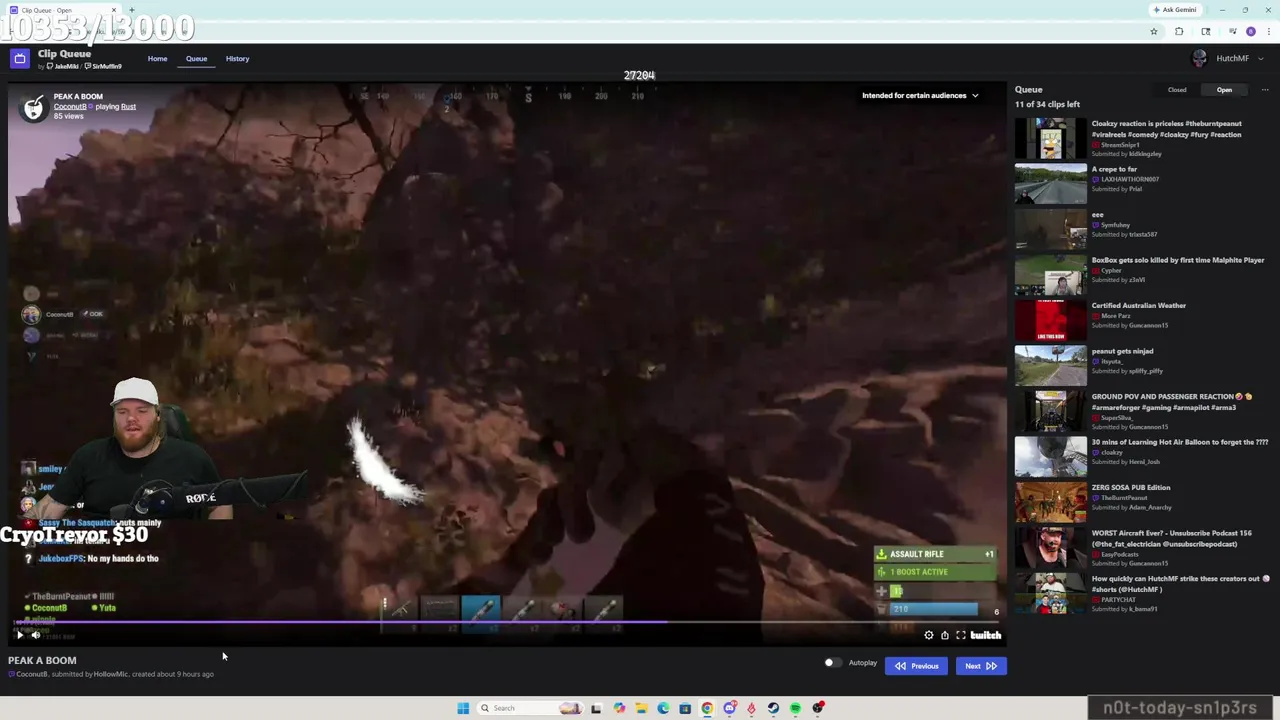Image resolution: width=1280 pixels, height=720 pixels.
Task: Click the 11 of 34 clips left text
Action: pyautogui.click(x=1047, y=104)
